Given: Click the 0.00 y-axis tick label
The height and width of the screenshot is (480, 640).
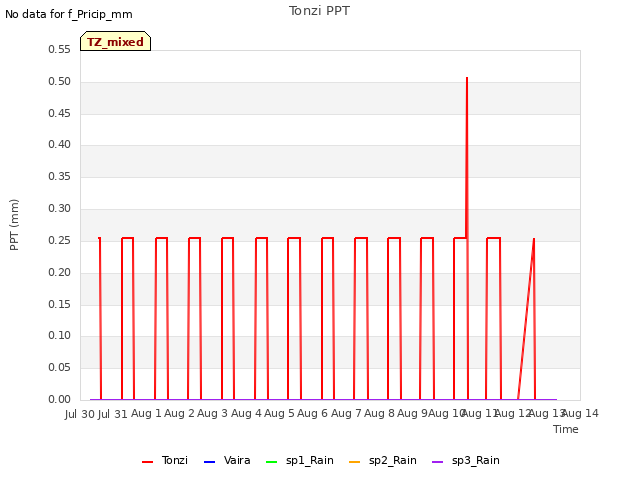Looking at the screenshot, I should [x=60, y=399].
